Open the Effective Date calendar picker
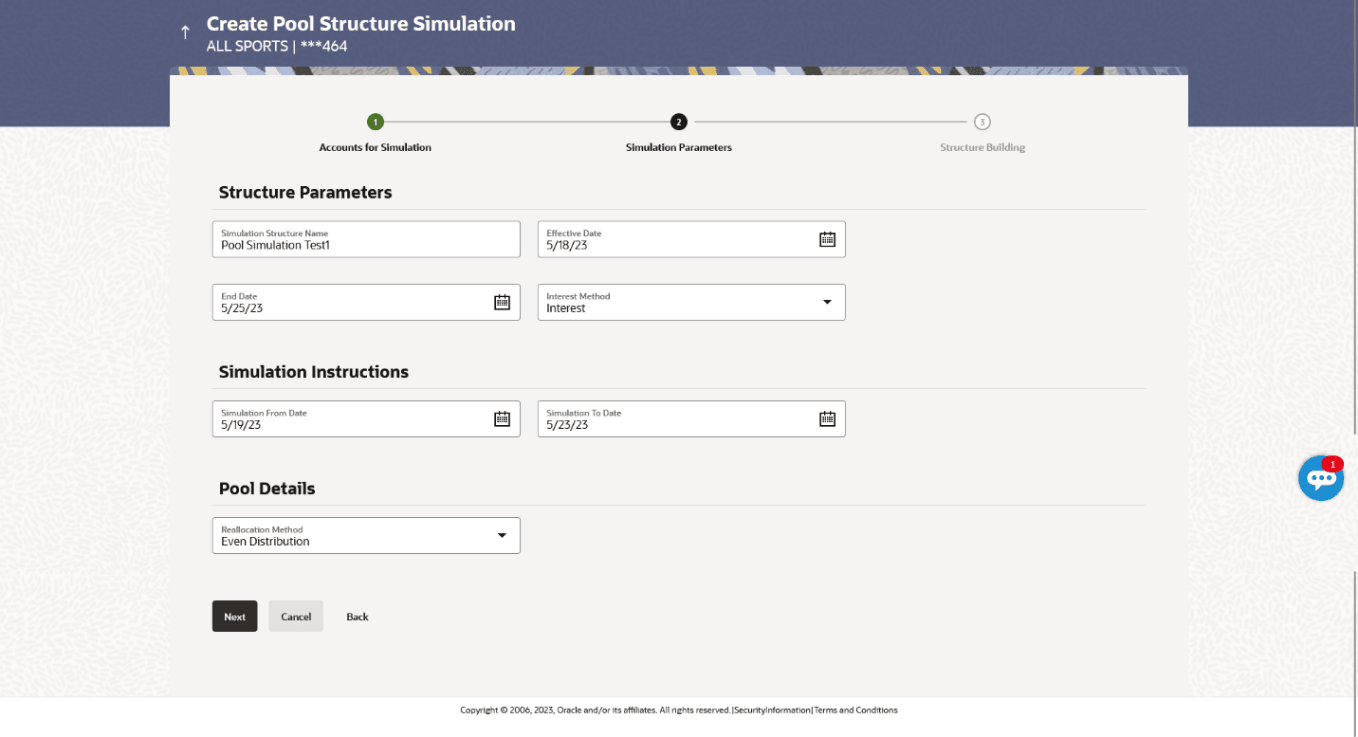 [827, 239]
